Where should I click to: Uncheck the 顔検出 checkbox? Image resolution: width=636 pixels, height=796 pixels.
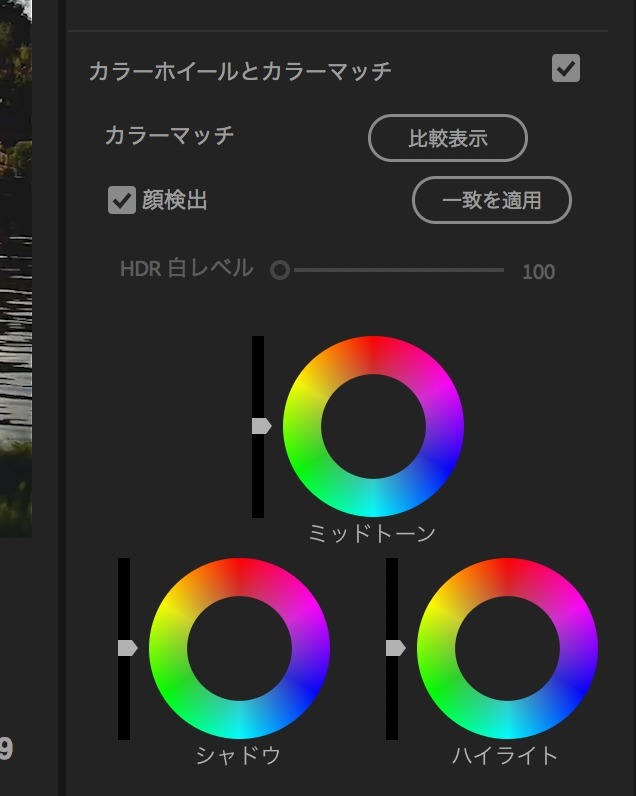122,200
